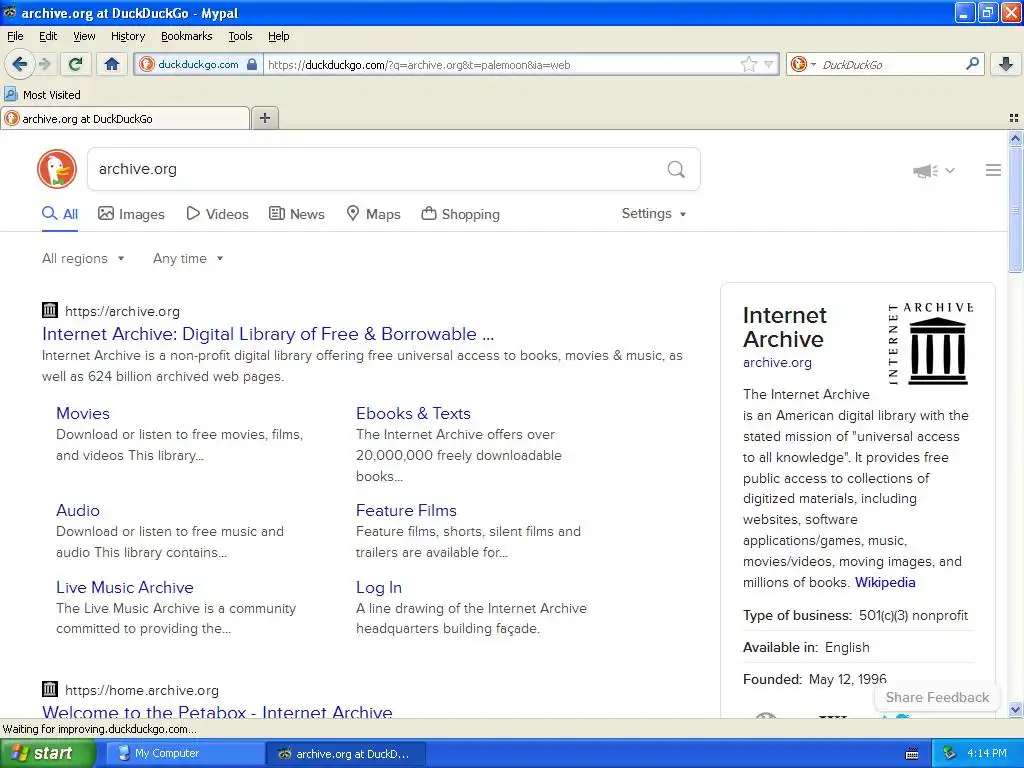Switch to the Shopping results tab
This screenshot has height=768, width=1024.
tap(460, 214)
